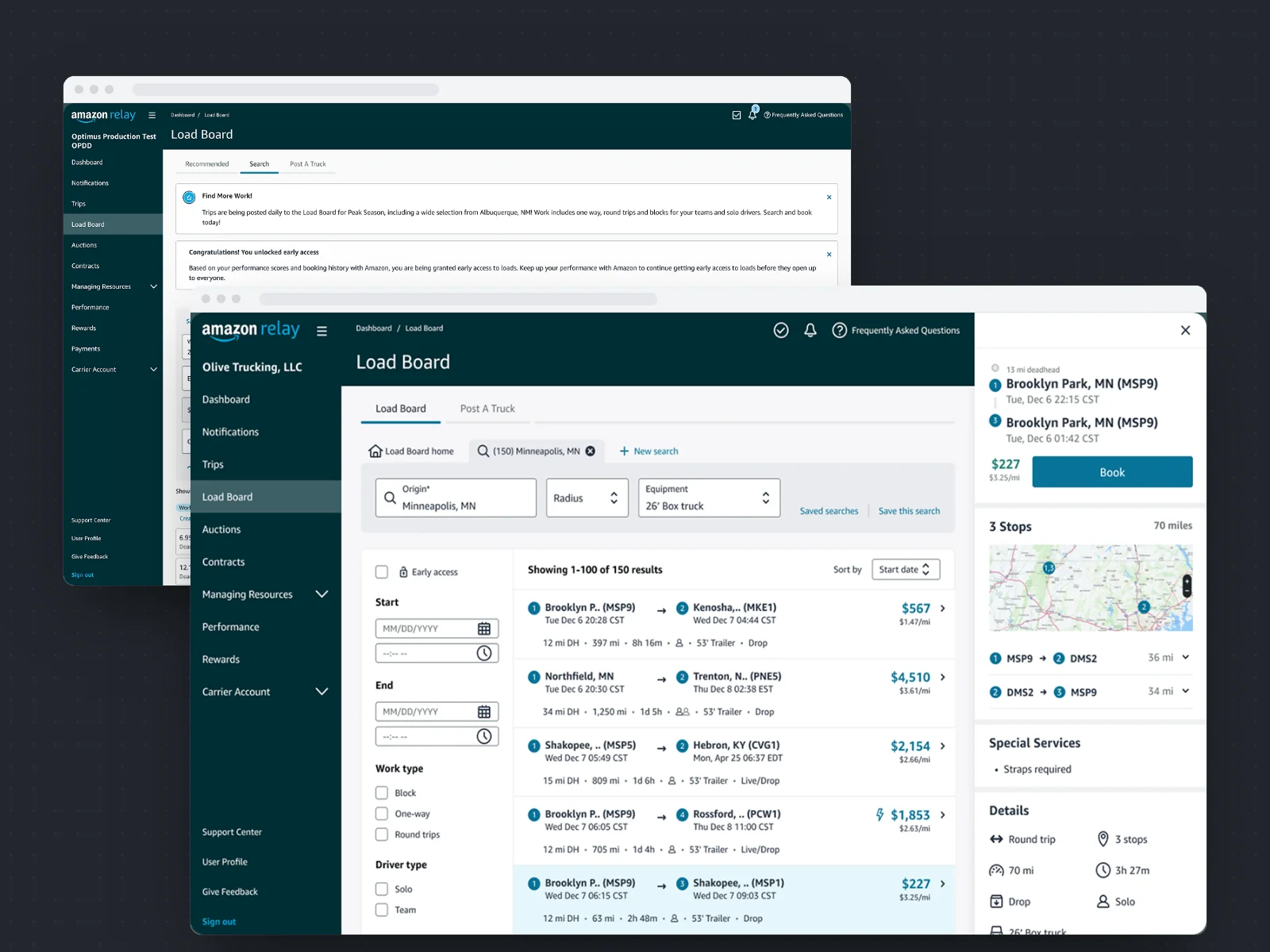Open the Sort by Start date dropdown
Screen dimensions: 1270x952
pos(906,570)
